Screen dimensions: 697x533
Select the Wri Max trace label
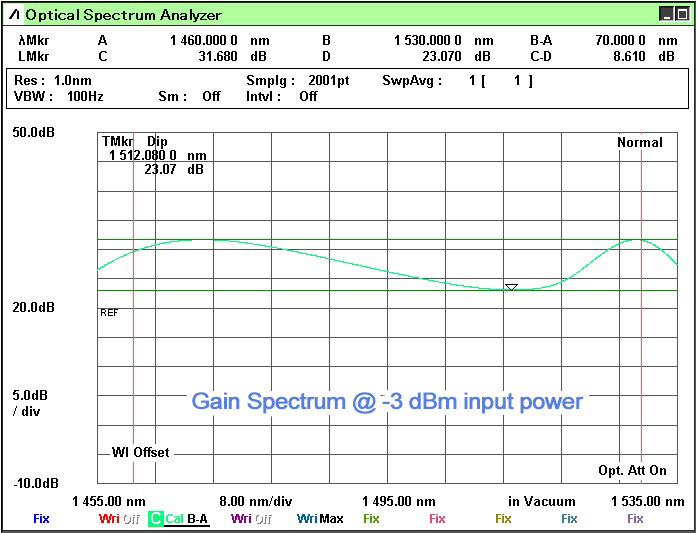point(319,519)
